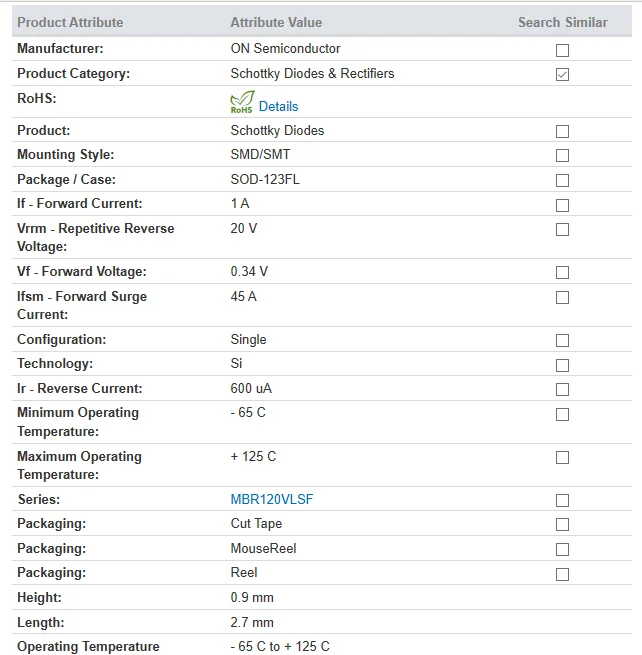The height and width of the screenshot is (655, 642).
Task: Click the 2.7 mm length value
Action: [252, 622]
